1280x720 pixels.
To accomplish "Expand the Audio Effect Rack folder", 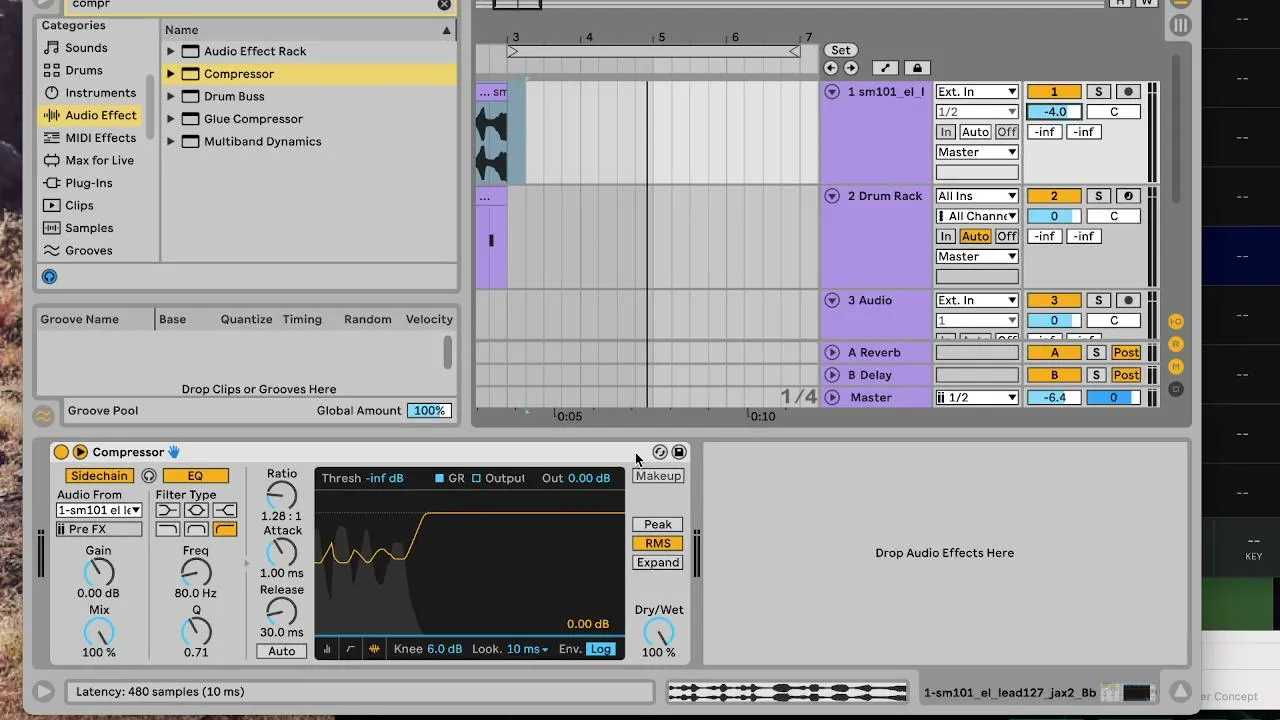I will pos(171,51).
